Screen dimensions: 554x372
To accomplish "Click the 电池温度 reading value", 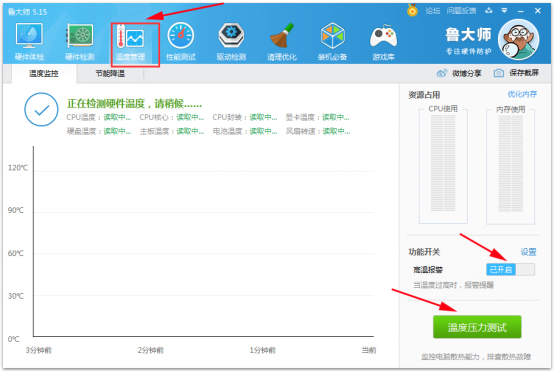I will coord(263,131).
